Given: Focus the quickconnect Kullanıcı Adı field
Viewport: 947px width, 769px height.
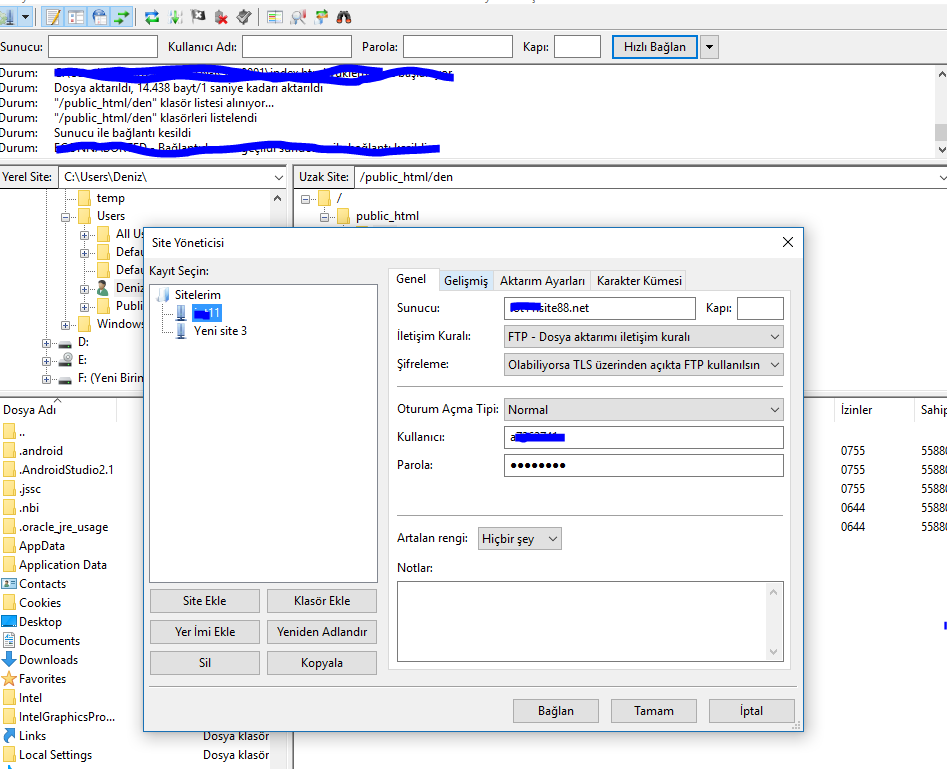Looking at the screenshot, I should [297, 47].
